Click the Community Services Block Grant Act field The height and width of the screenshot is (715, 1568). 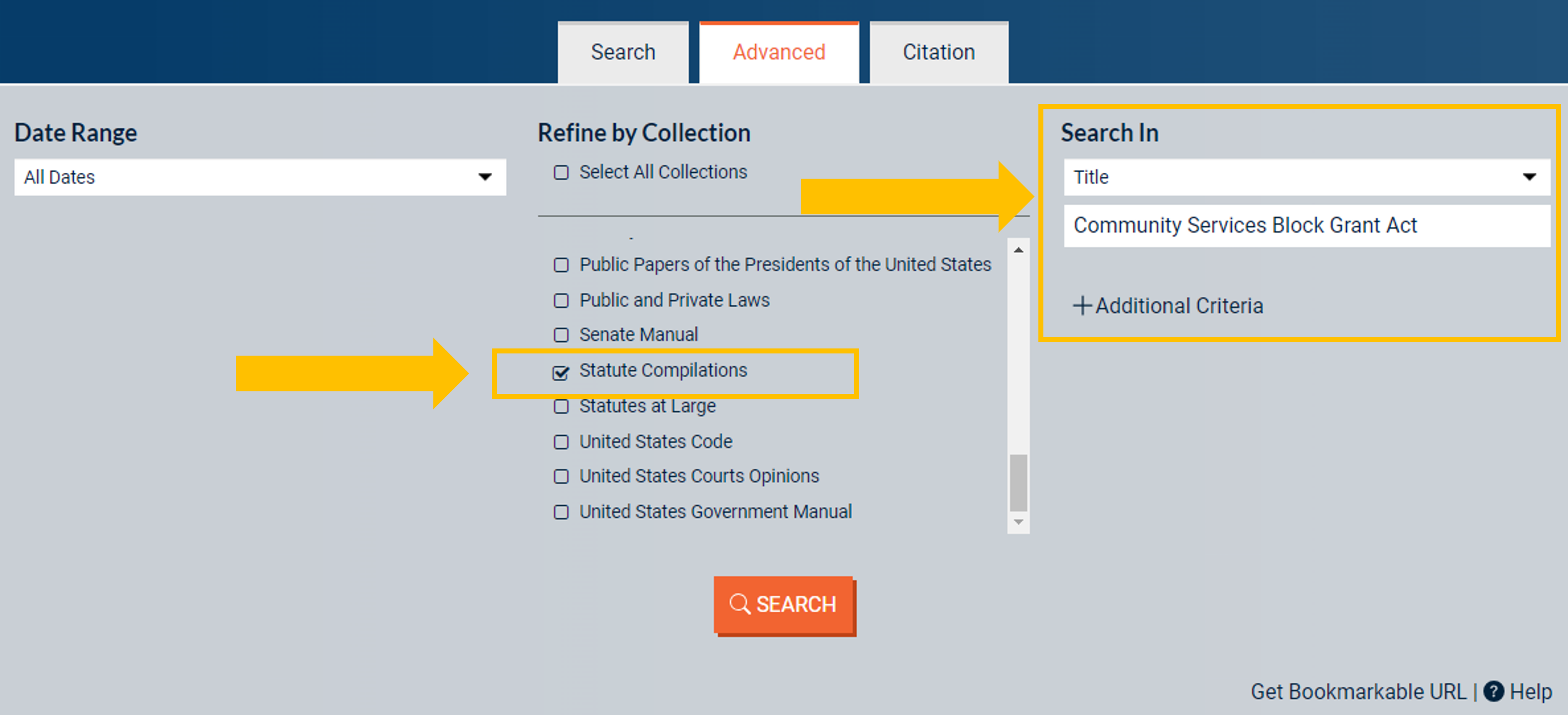(x=1306, y=226)
